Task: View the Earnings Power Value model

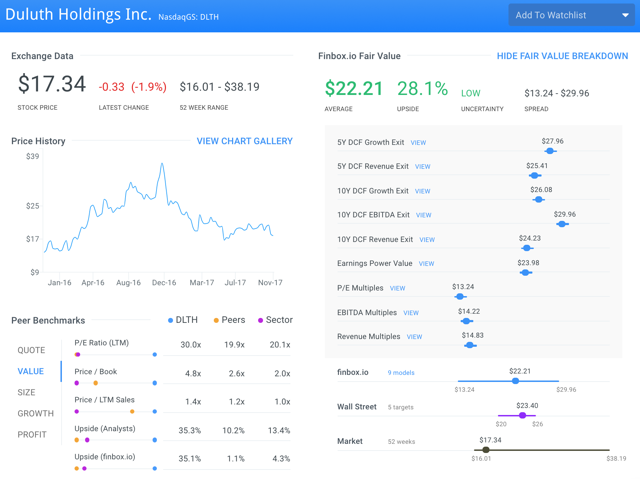Action: tap(426, 264)
